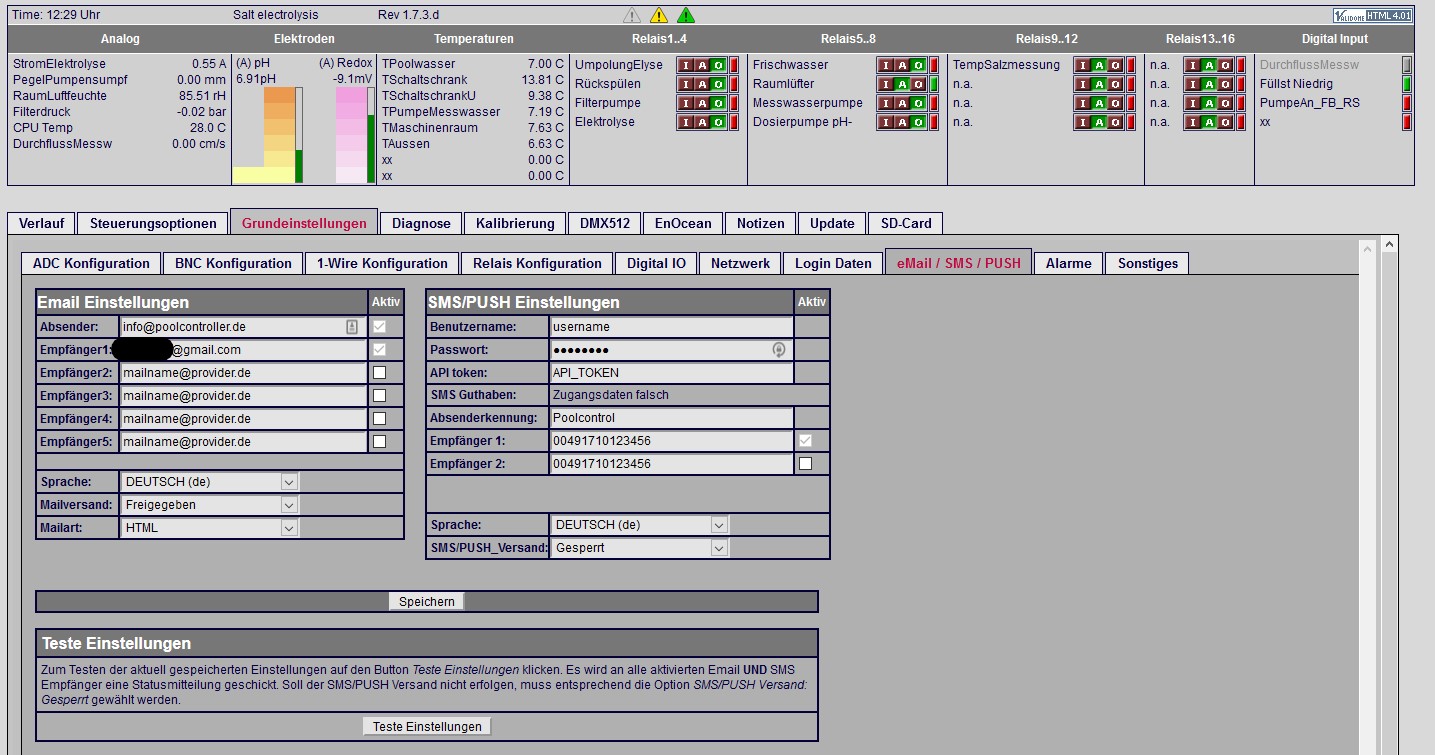Set UmpolungElyse relay to I mode
This screenshot has width=1435, height=755.
click(686, 65)
